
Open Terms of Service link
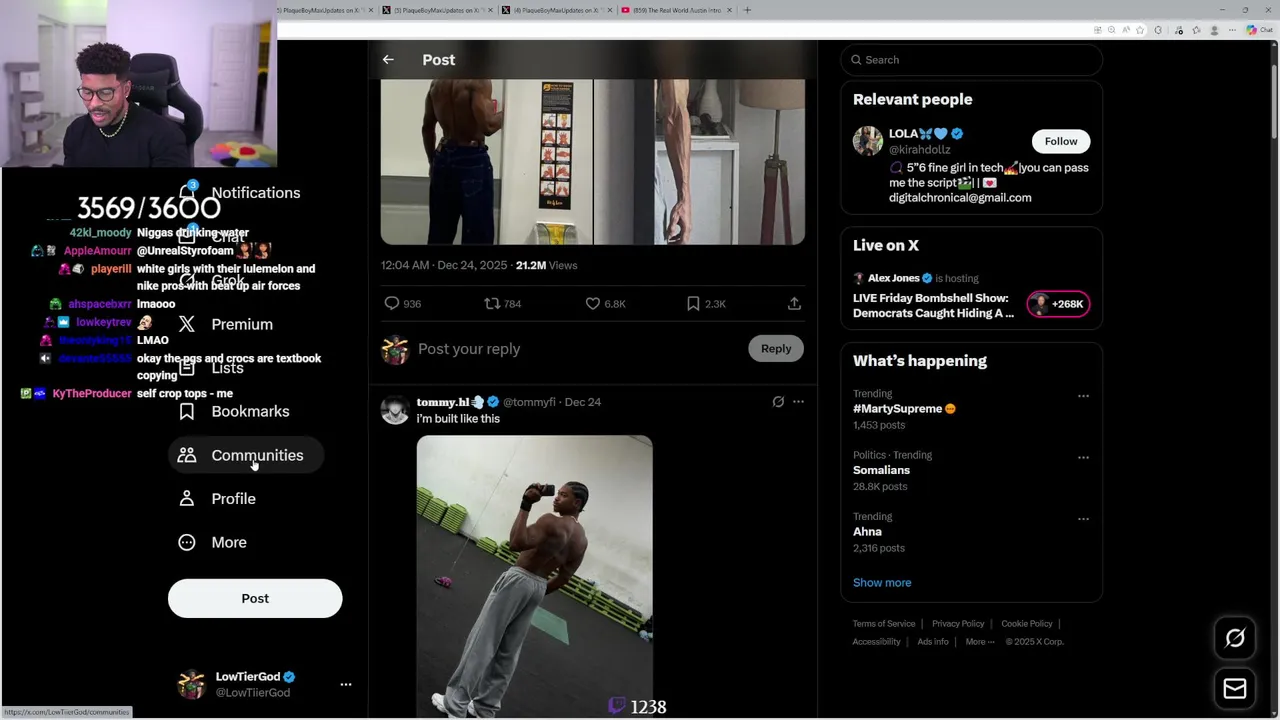[884, 624]
